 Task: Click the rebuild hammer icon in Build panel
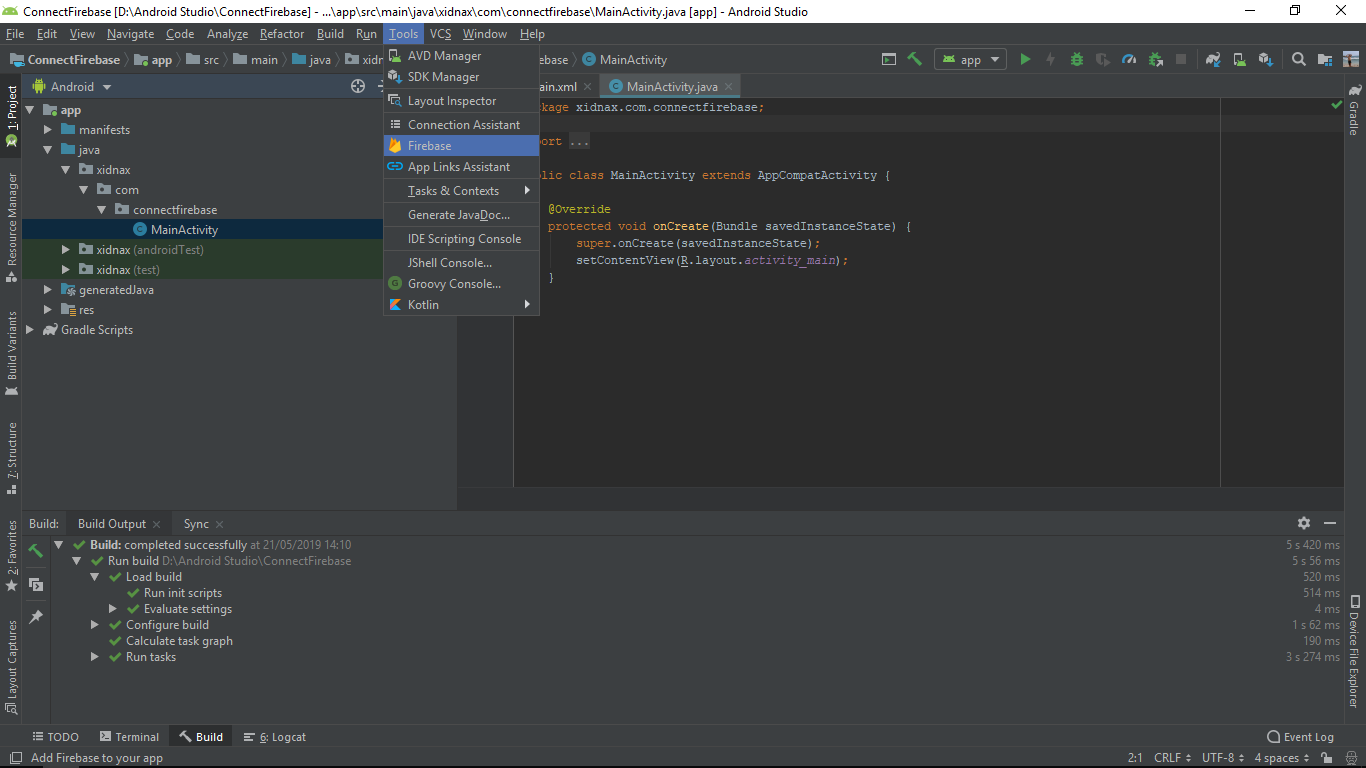[x=36, y=551]
